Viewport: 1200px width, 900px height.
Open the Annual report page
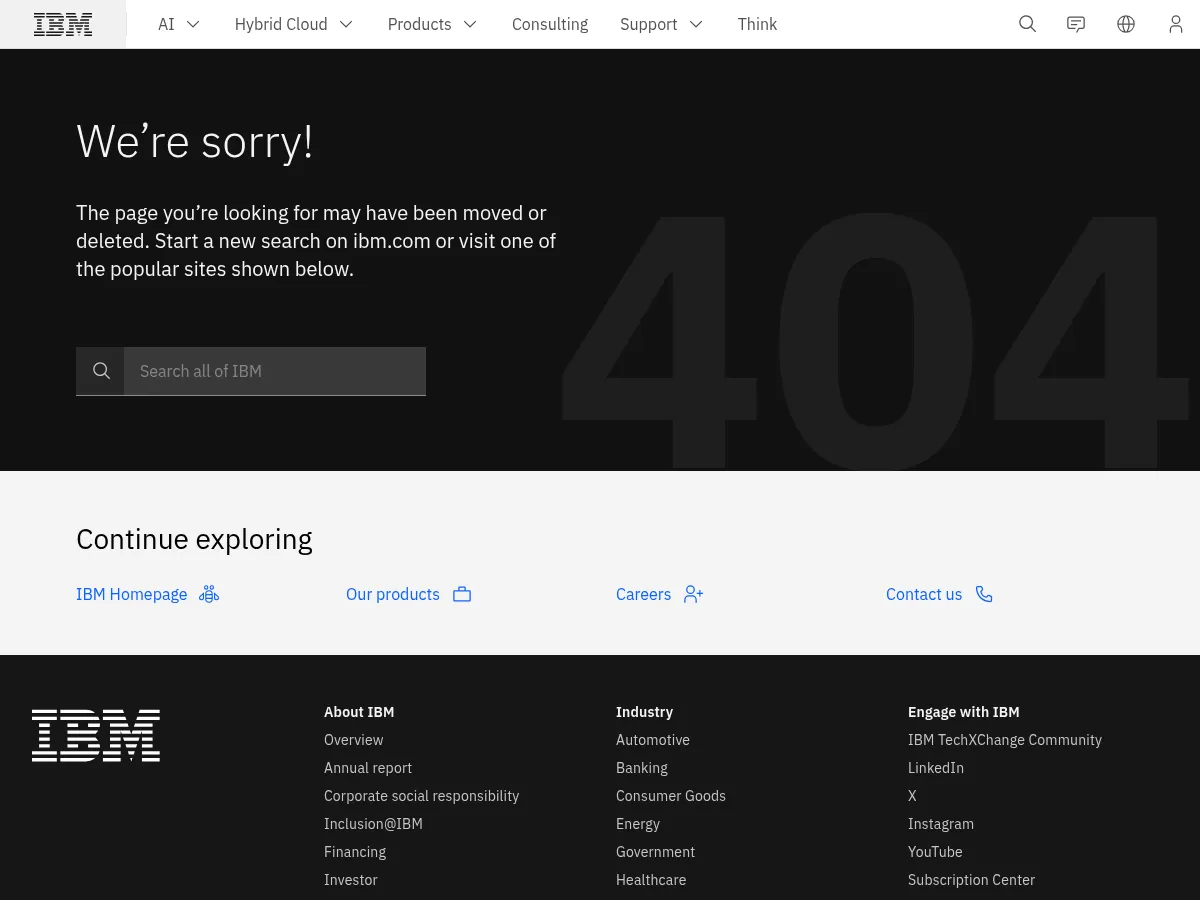pos(367,768)
